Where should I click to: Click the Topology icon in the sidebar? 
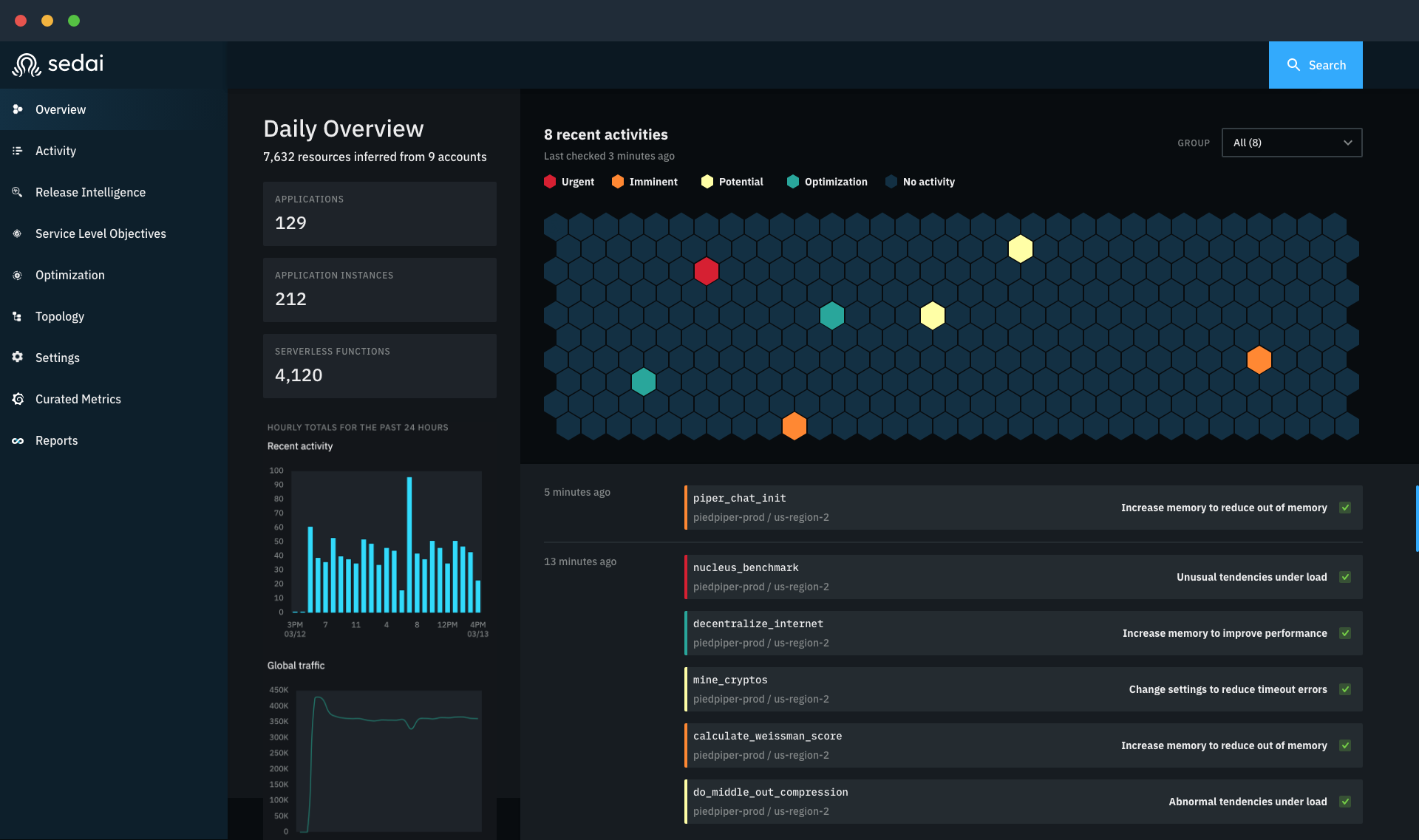pos(18,316)
